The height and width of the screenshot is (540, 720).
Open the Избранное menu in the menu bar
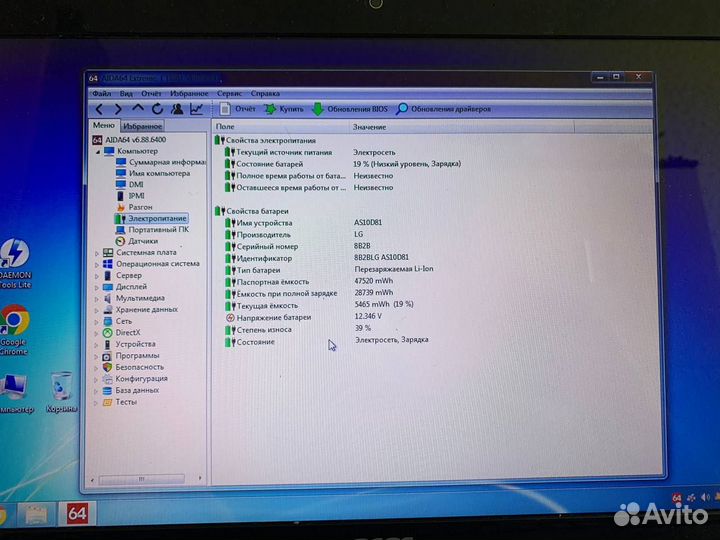189,94
